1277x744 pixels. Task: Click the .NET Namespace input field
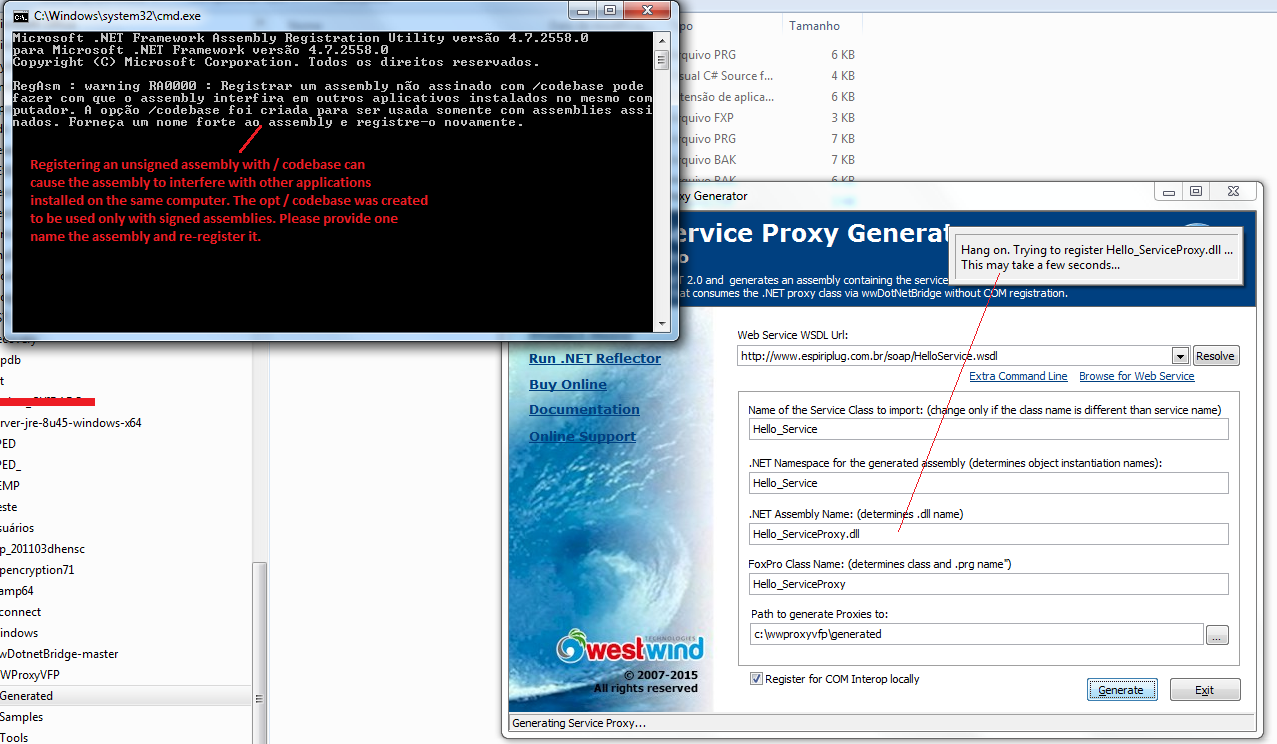(988, 483)
